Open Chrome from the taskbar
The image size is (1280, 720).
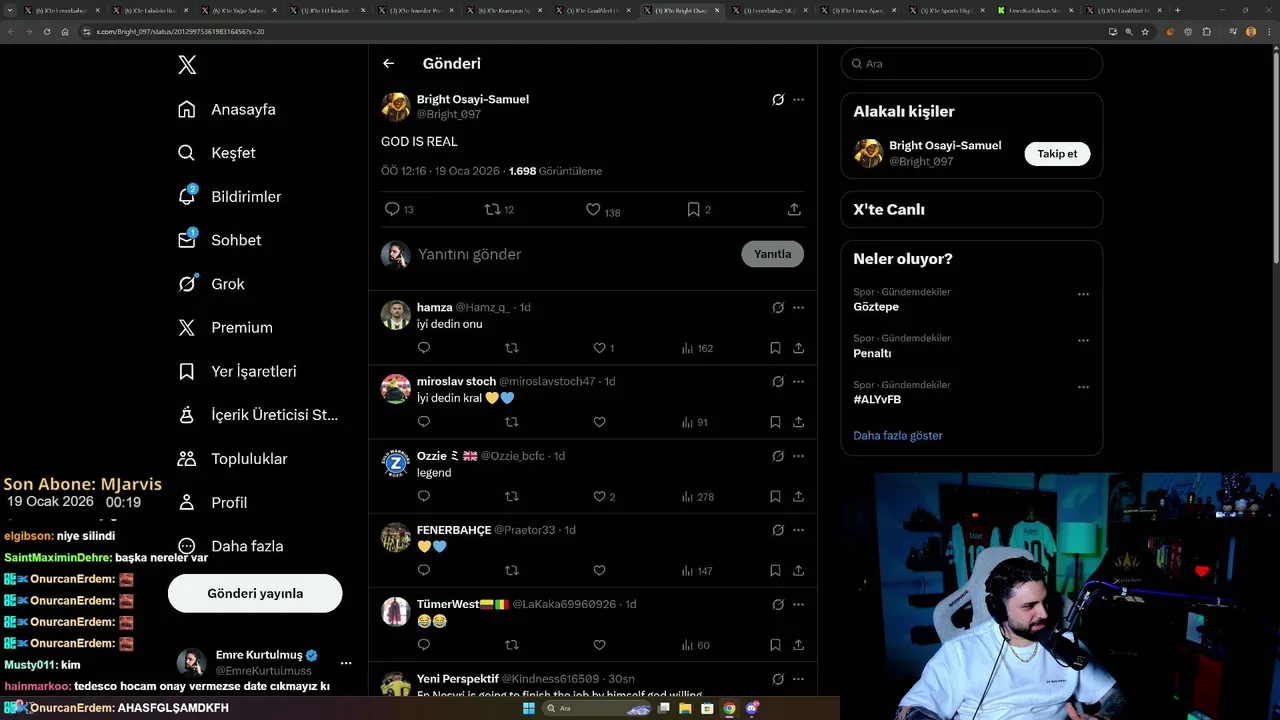pos(729,708)
